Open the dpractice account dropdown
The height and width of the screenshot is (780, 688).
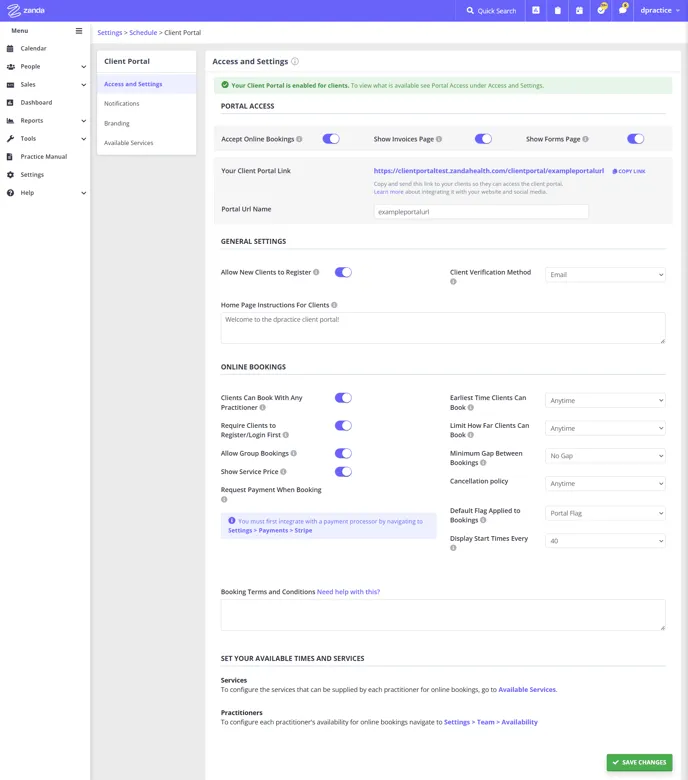click(660, 10)
